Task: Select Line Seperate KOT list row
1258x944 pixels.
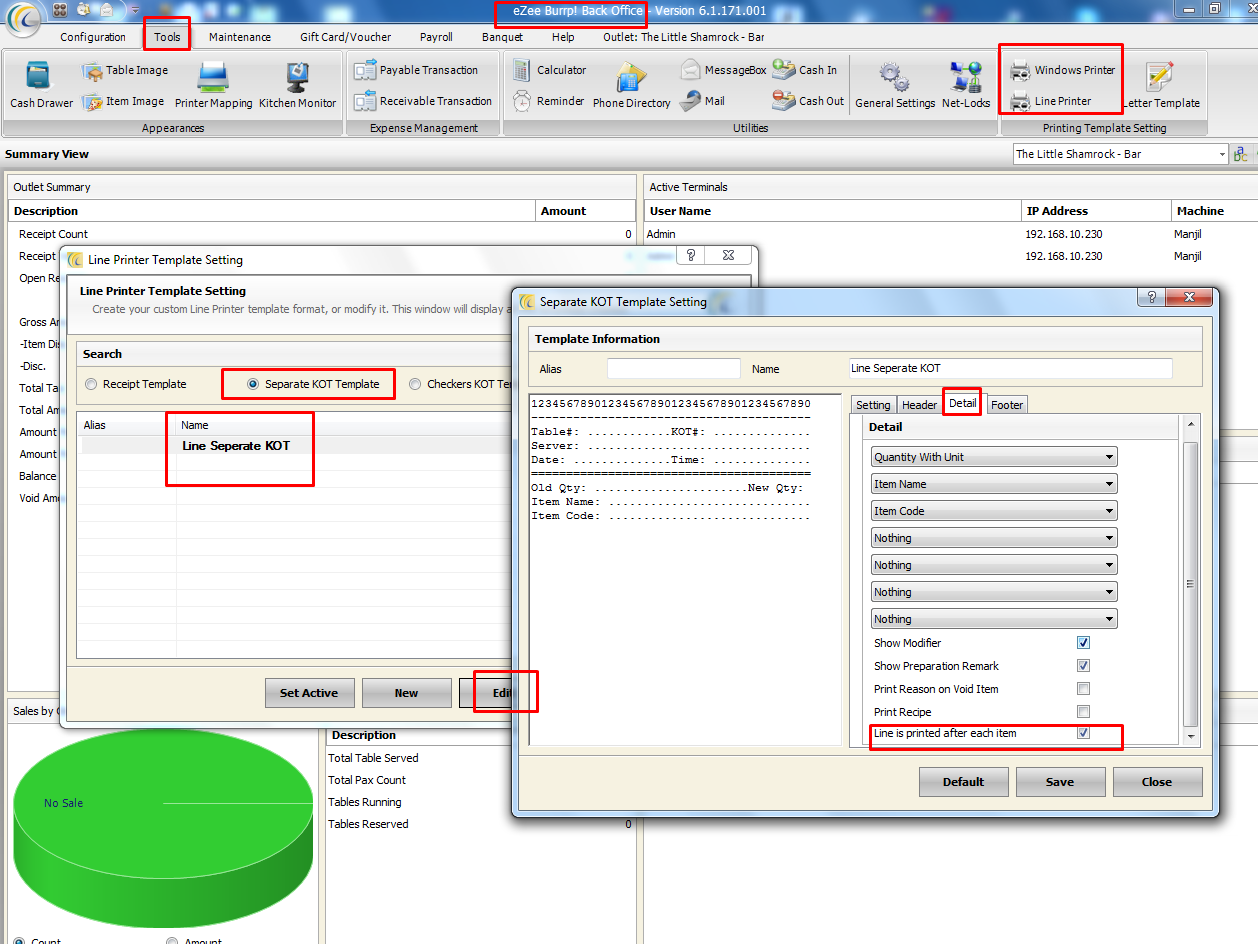Action: 296,446
